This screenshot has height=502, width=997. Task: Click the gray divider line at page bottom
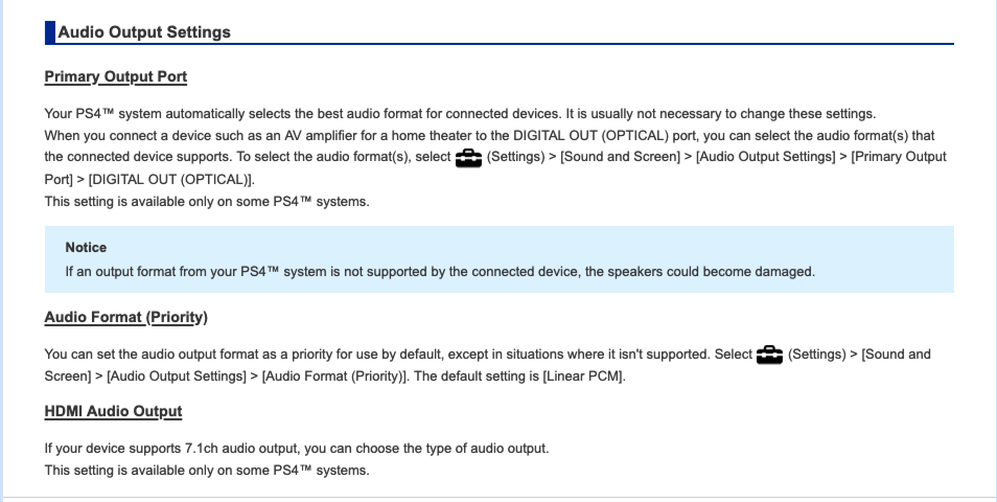(498, 496)
